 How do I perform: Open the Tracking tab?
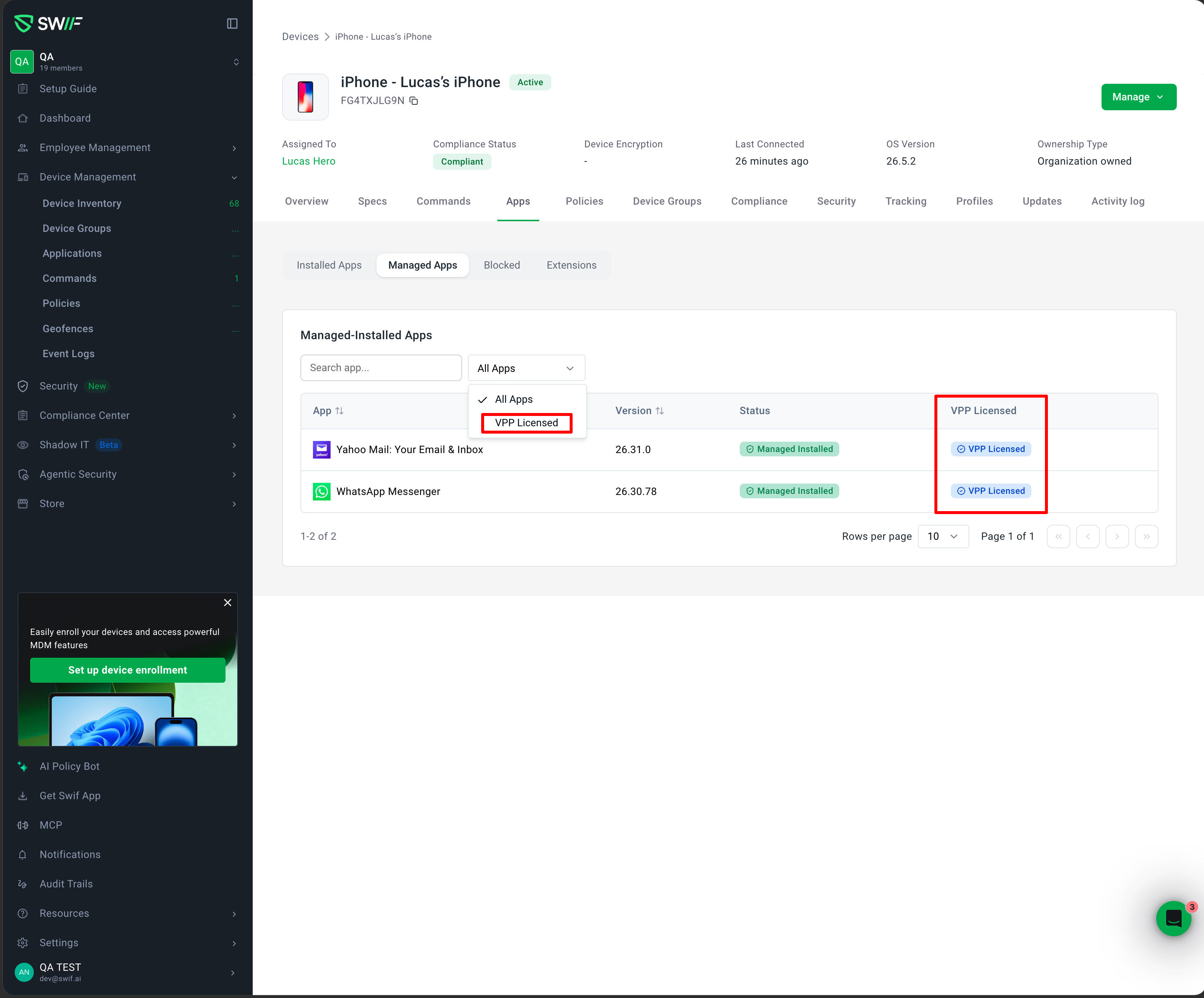[x=906, y=201]
